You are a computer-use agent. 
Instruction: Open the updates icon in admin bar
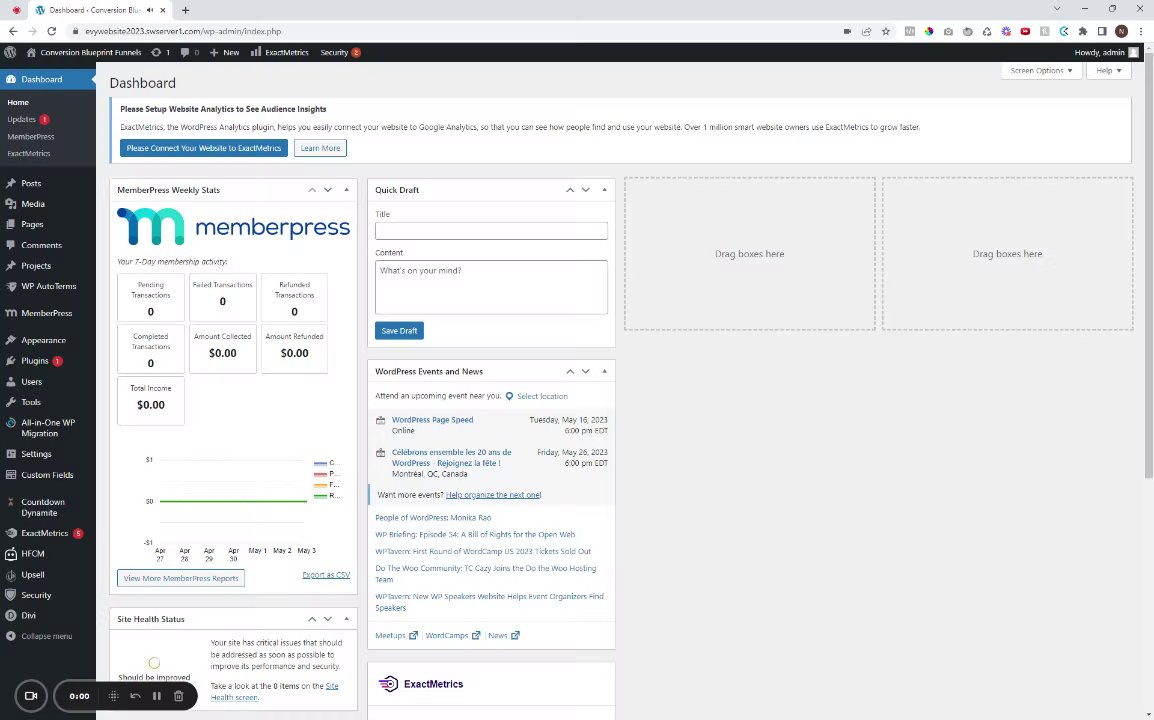tap(160, 52)
